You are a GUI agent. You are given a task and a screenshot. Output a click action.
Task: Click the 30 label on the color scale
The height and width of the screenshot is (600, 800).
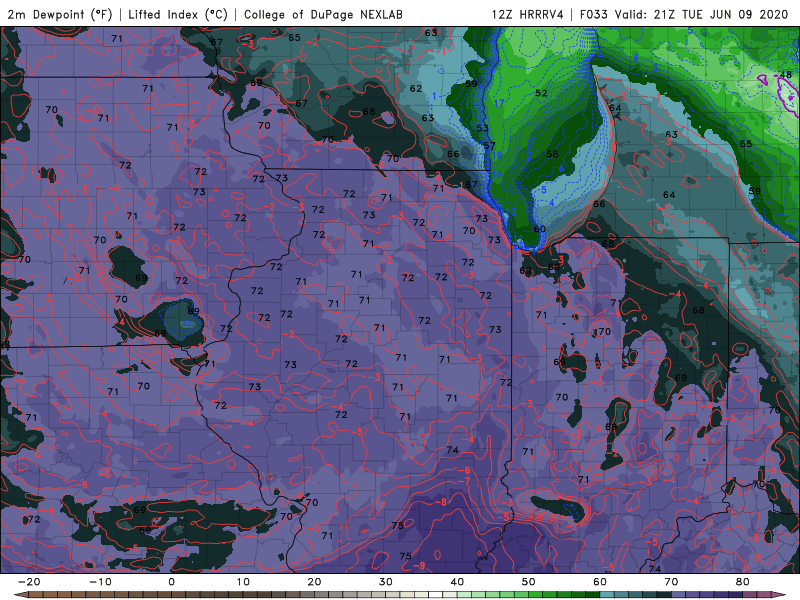coord(386,582)
